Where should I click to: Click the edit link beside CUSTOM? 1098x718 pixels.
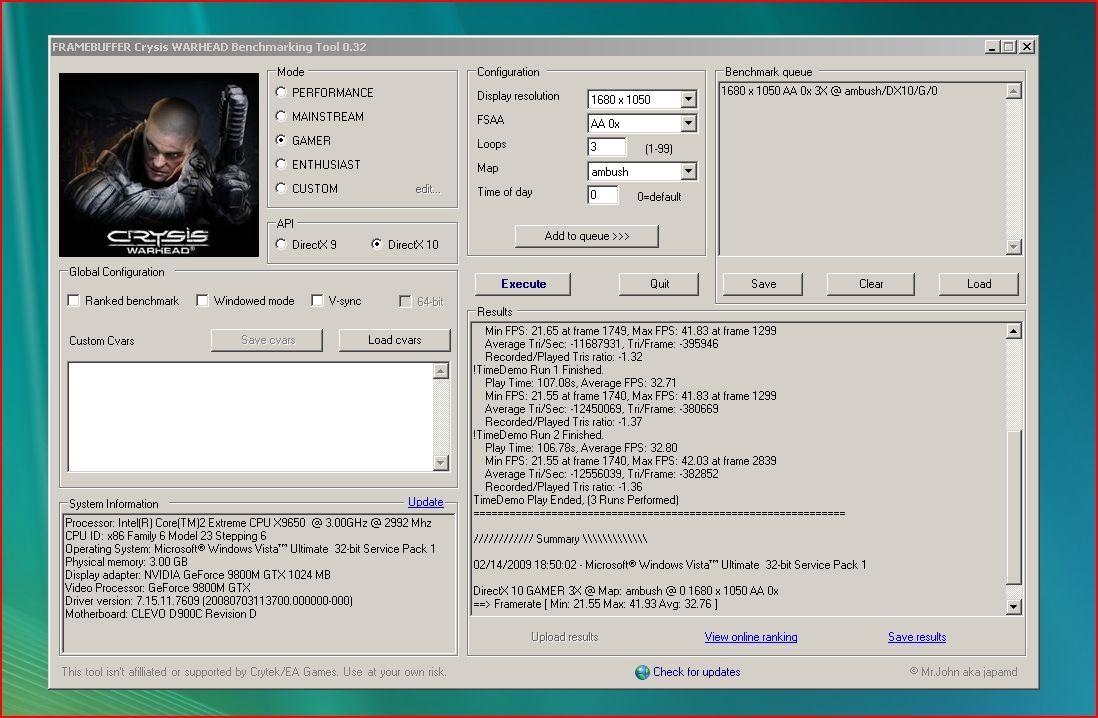click(x=428, y=189)
